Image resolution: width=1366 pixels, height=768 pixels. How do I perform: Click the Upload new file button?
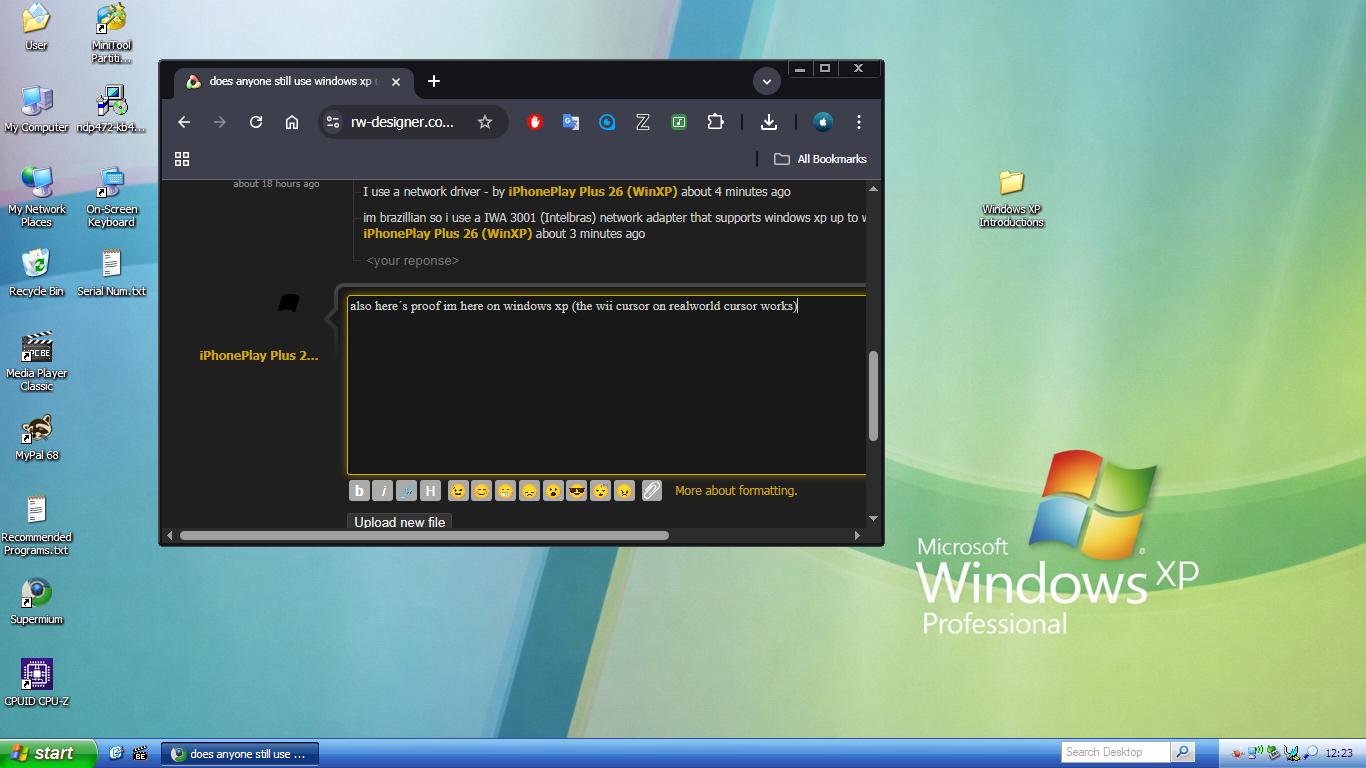point(400,522)
